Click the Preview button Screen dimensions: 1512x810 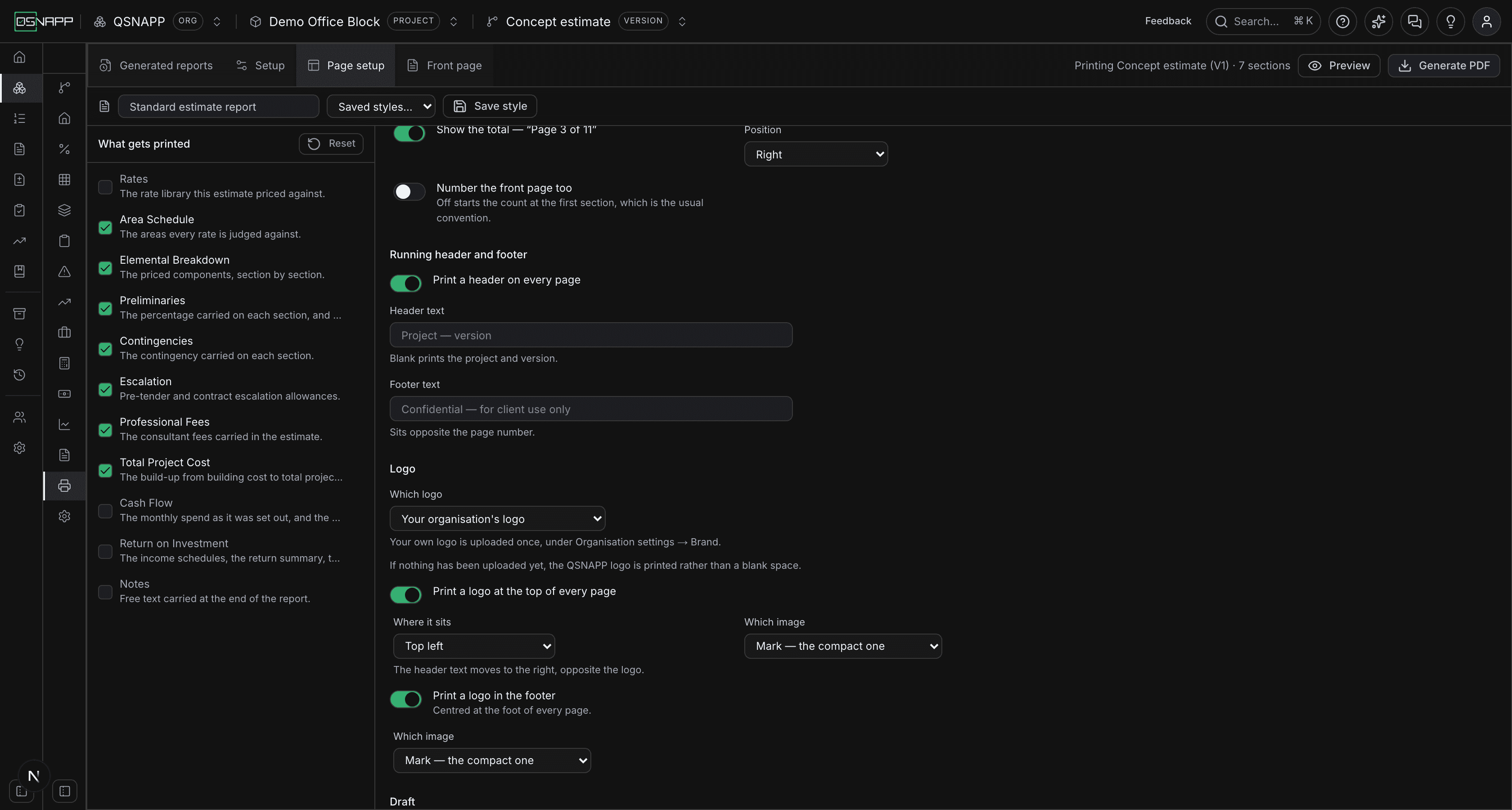pos(1339,65)
